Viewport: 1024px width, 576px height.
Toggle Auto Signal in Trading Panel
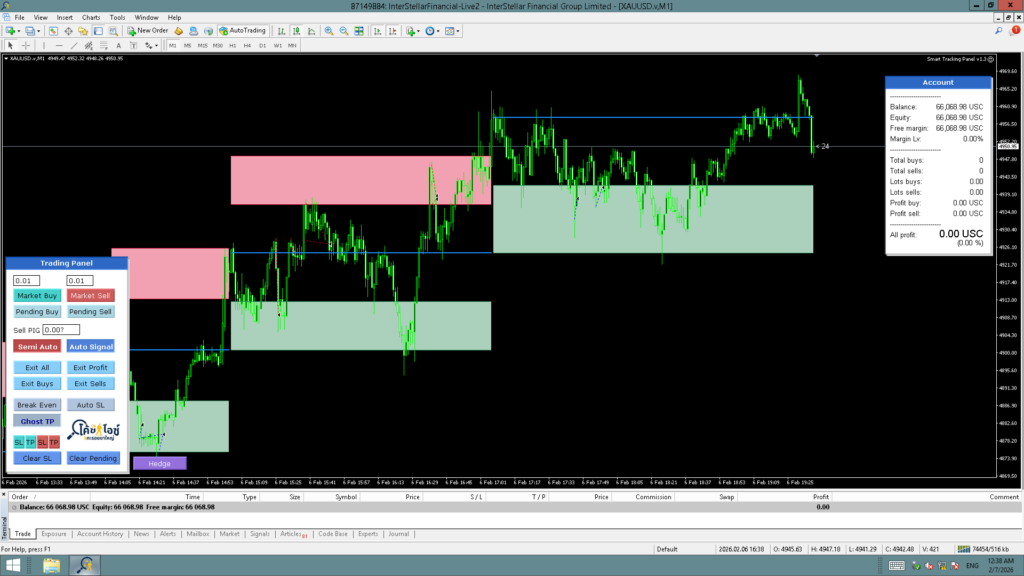[x=91, y=346]
